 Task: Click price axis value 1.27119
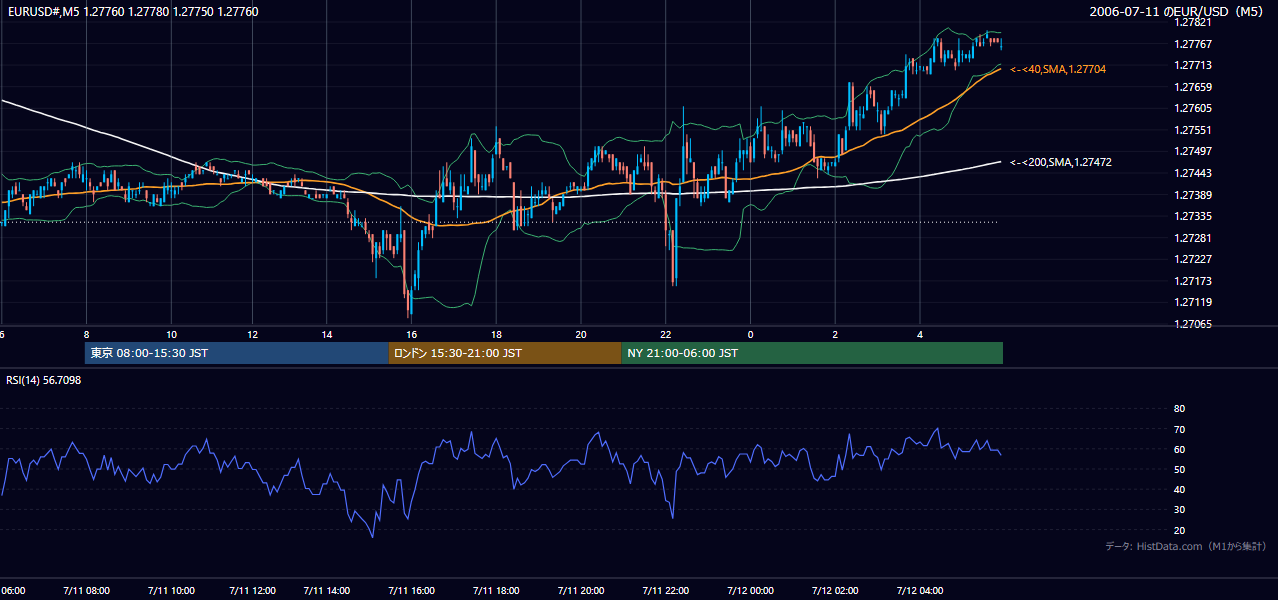pos(1193,302)
